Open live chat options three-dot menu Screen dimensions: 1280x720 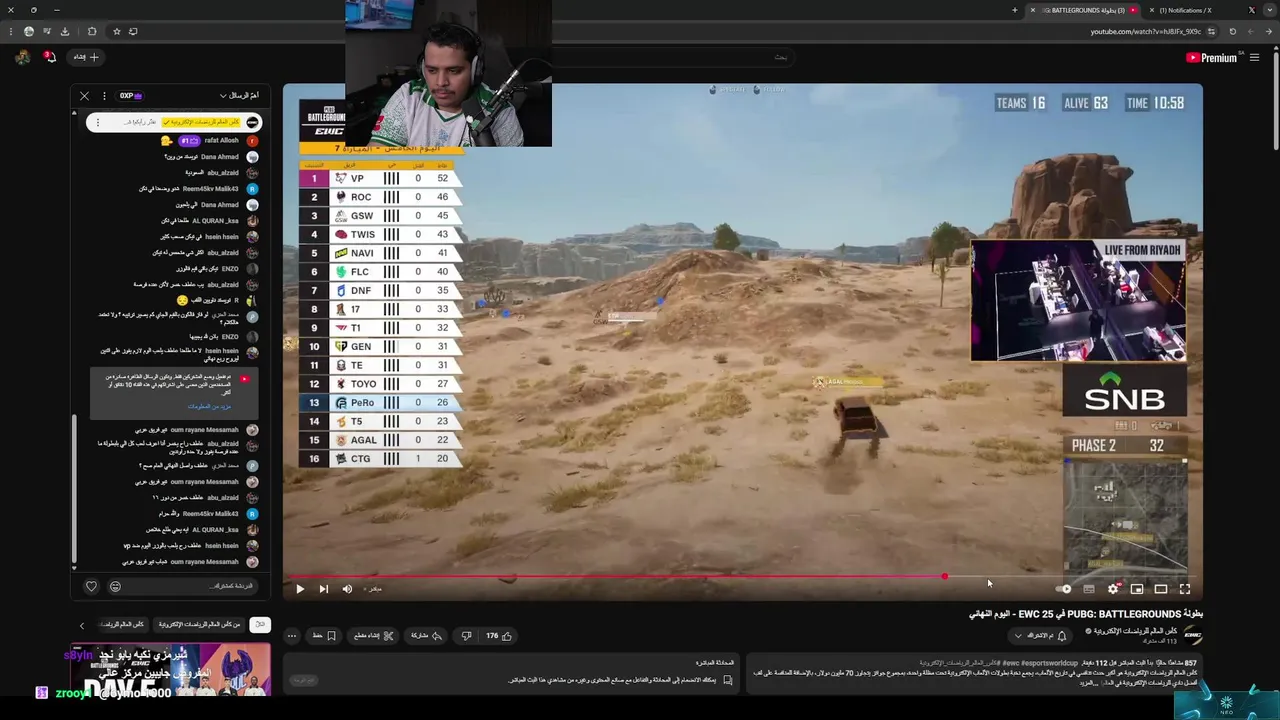[x=104, y=96]
